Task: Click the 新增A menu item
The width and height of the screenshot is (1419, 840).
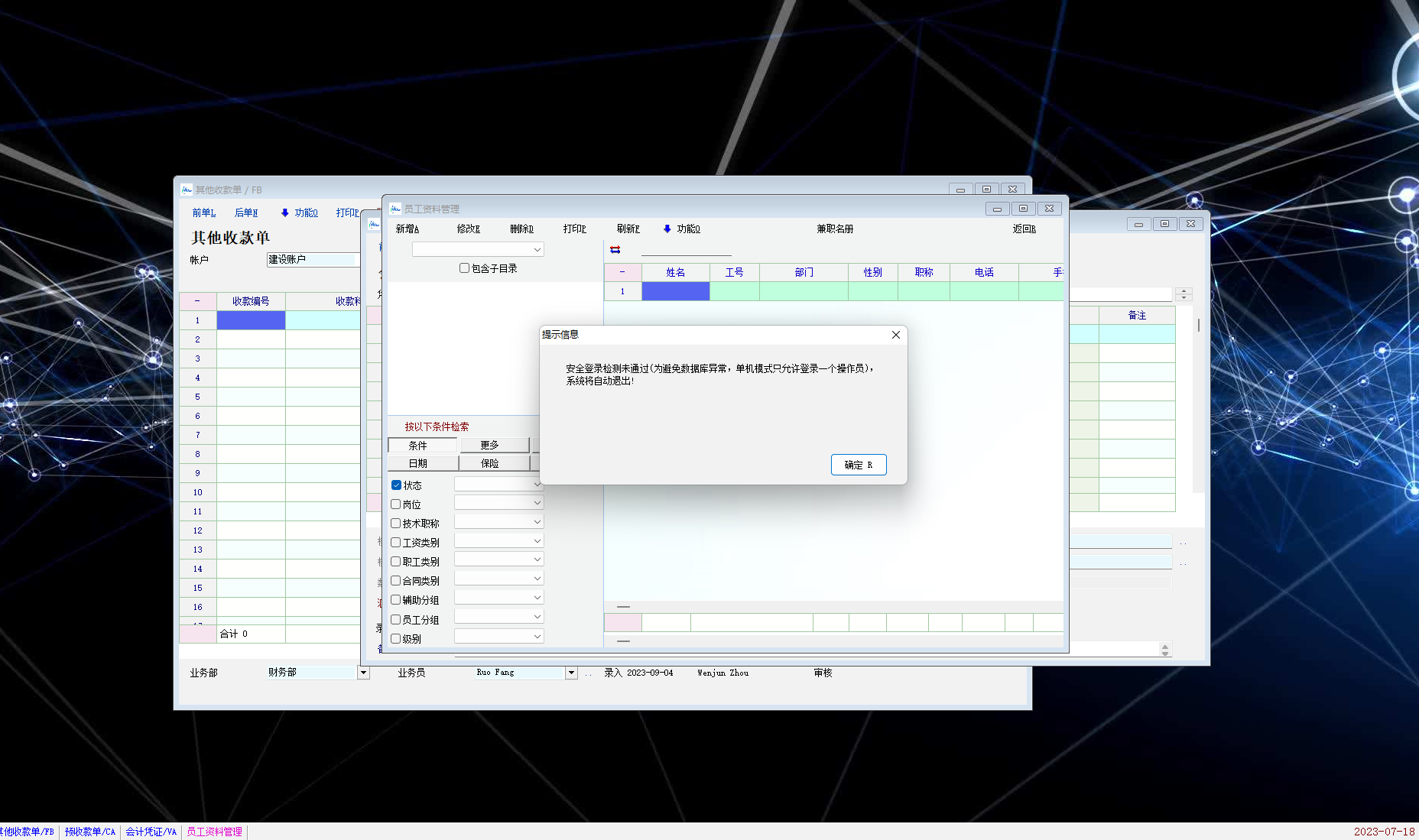Action: (407, 229)
